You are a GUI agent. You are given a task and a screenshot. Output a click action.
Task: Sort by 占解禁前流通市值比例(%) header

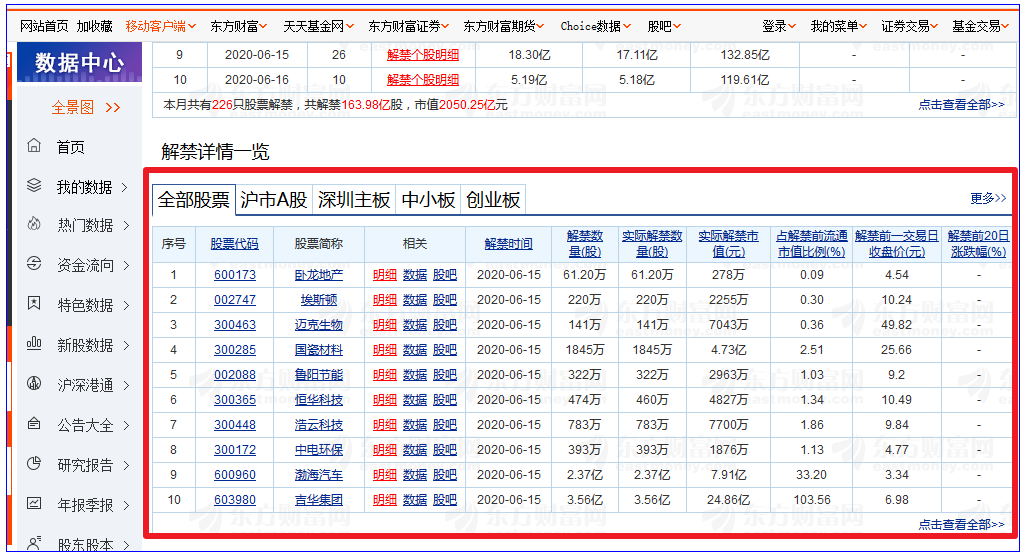[x=812, y=244]
